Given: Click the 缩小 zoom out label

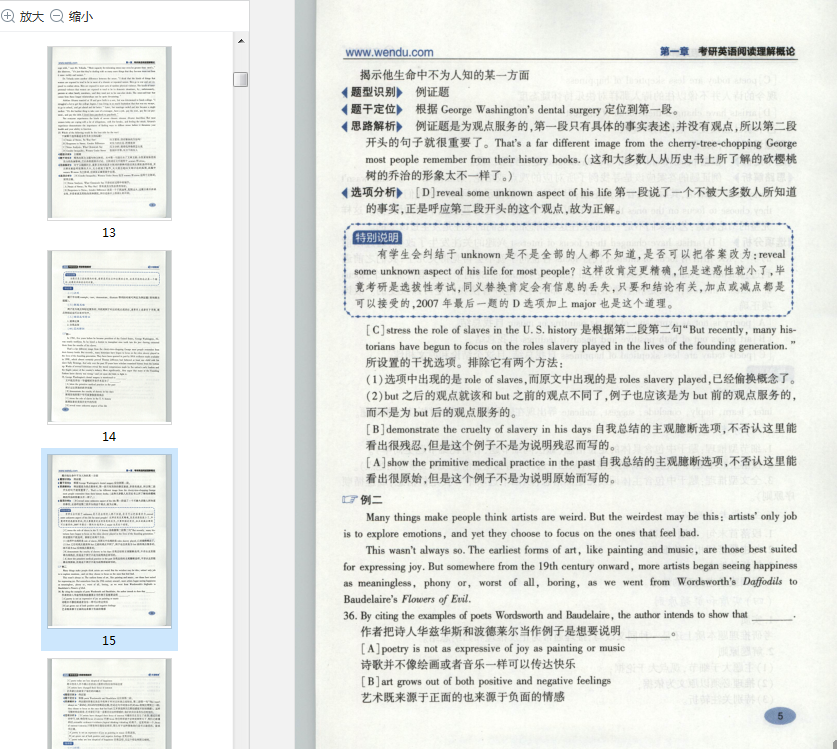Looking at the screenshot, I should 81,17.
